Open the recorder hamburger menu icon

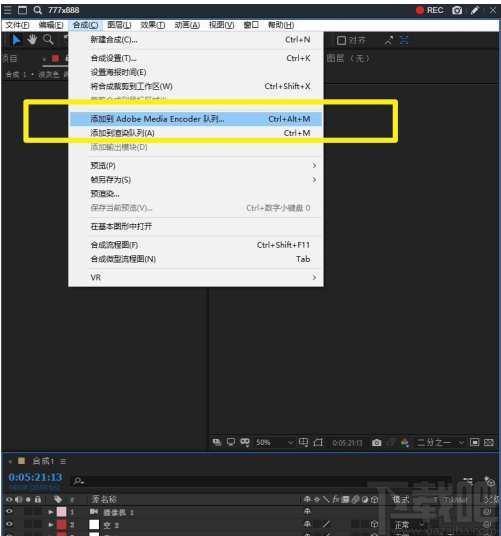(8, 10)
